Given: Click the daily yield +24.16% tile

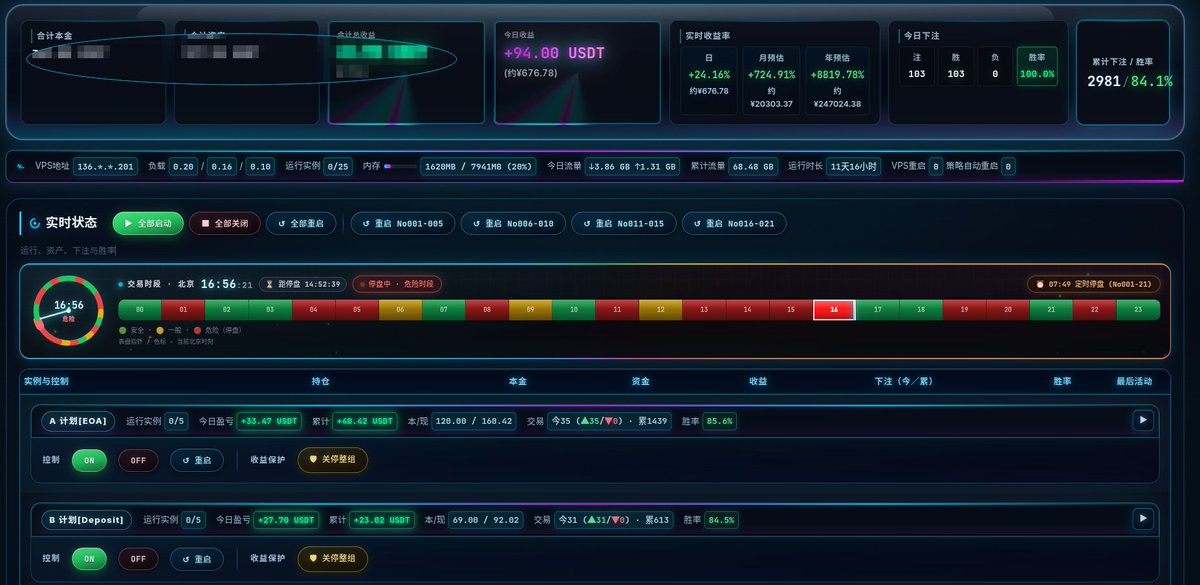Looking at the screenshot, I should (708, 81).
